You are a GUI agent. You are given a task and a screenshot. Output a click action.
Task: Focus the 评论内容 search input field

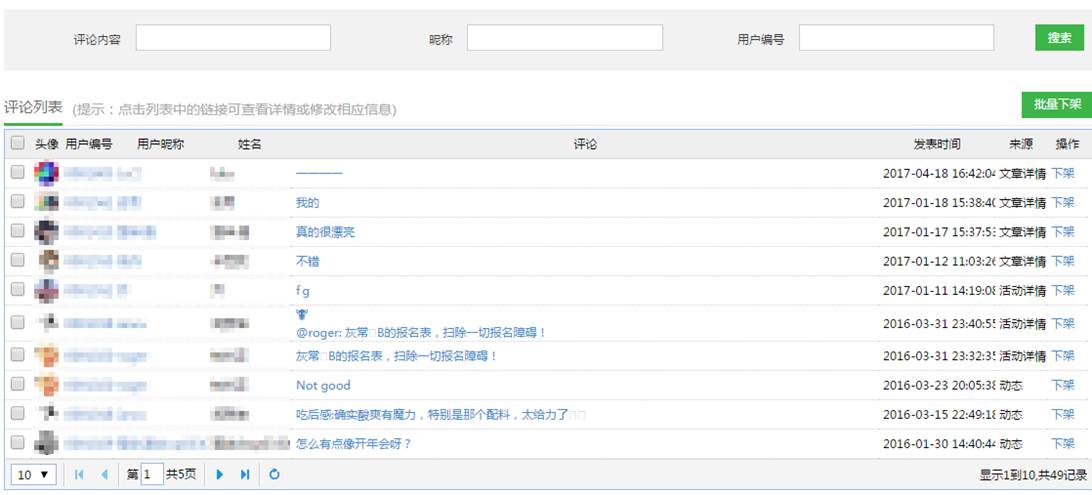[233, 38]
